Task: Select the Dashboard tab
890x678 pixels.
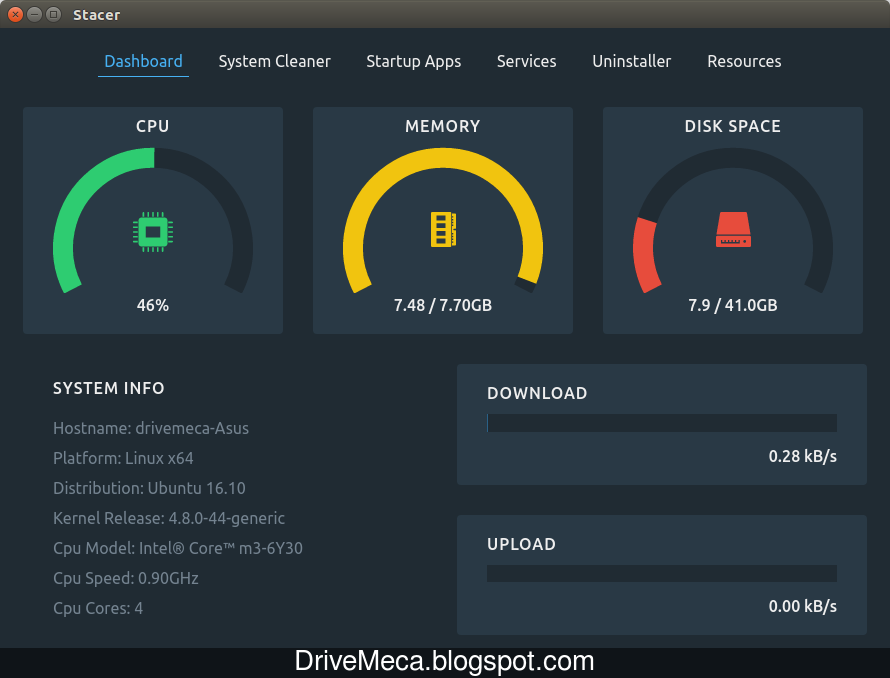Action: tap(143, 61)
